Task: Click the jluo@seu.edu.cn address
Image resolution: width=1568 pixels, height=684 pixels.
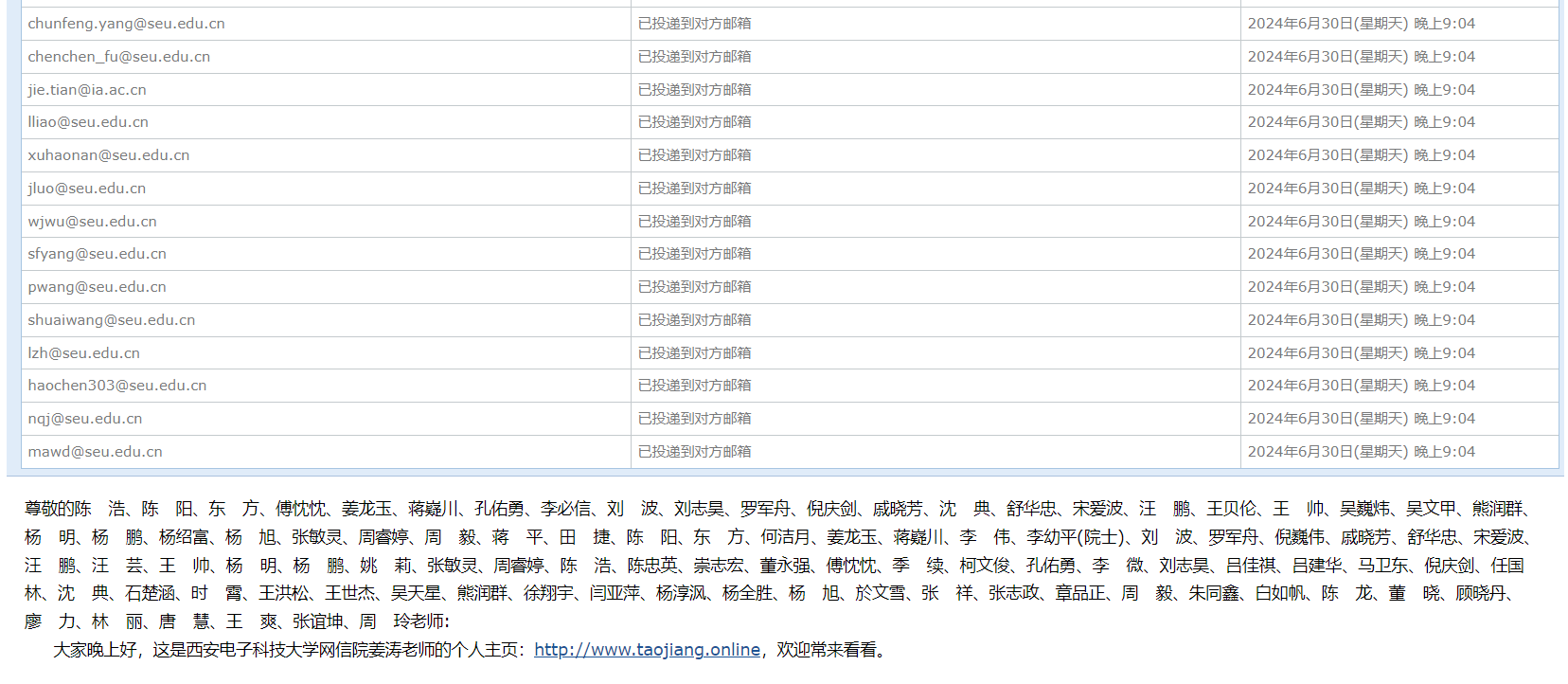Action: coord(87,189)
